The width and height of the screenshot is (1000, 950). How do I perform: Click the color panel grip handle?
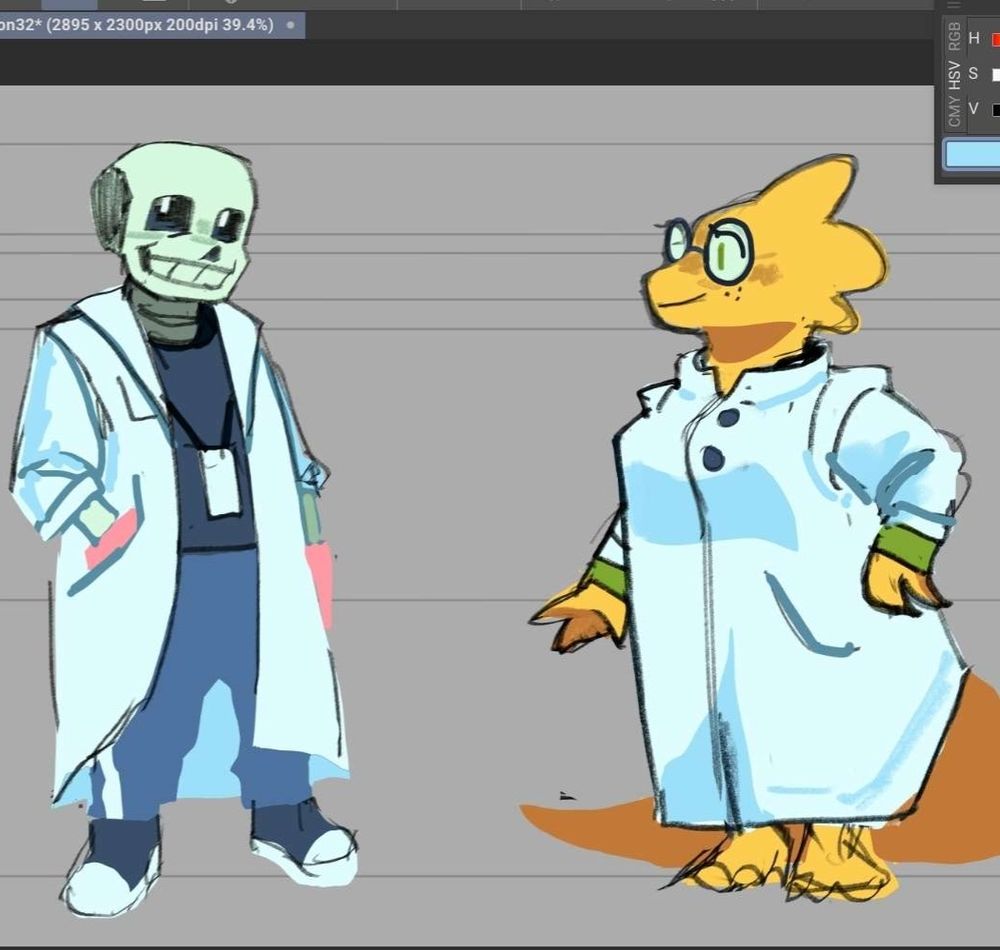[954, 4]
